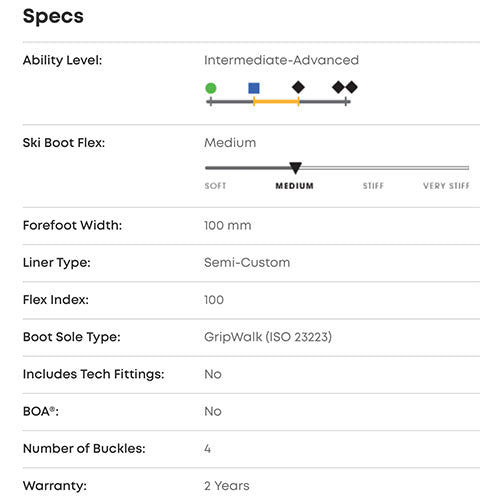Click the 2 Years warranty value
The width and height of the screenshot is (500, 500).
227,486
